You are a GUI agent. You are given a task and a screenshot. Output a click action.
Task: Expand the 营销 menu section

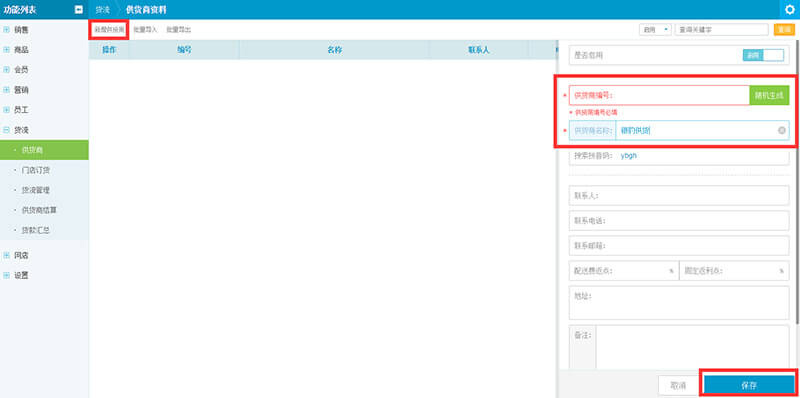[7, 90]
